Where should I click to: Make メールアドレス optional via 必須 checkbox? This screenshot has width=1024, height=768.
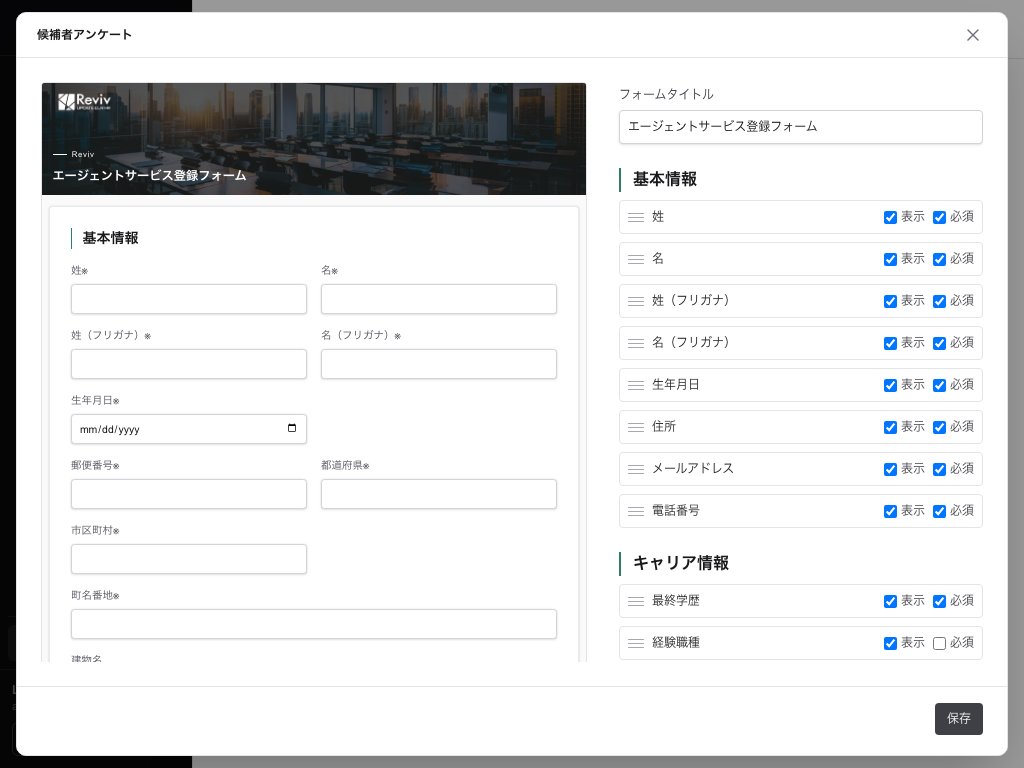(939, 470)
